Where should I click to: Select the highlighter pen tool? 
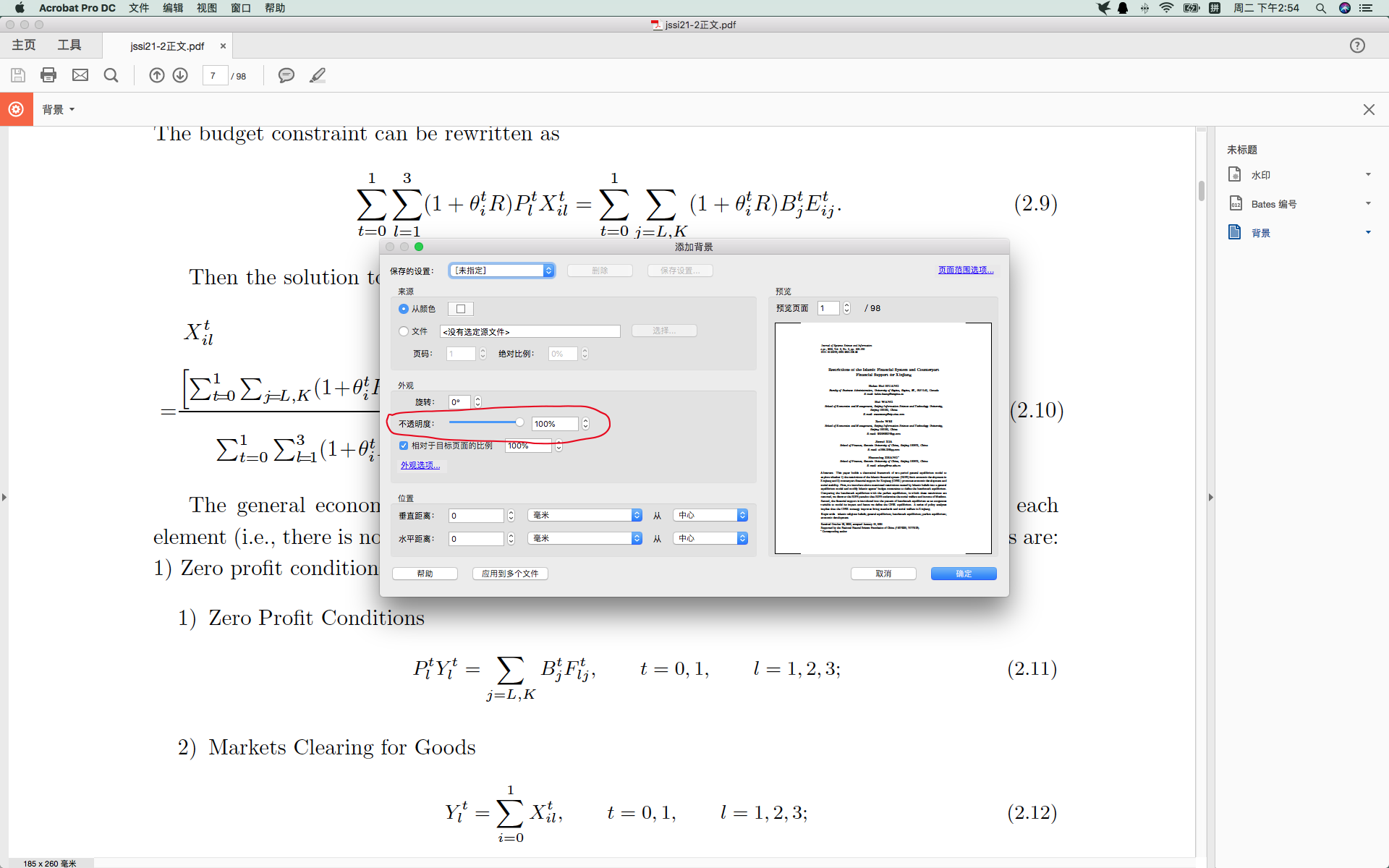click(318, 75)
